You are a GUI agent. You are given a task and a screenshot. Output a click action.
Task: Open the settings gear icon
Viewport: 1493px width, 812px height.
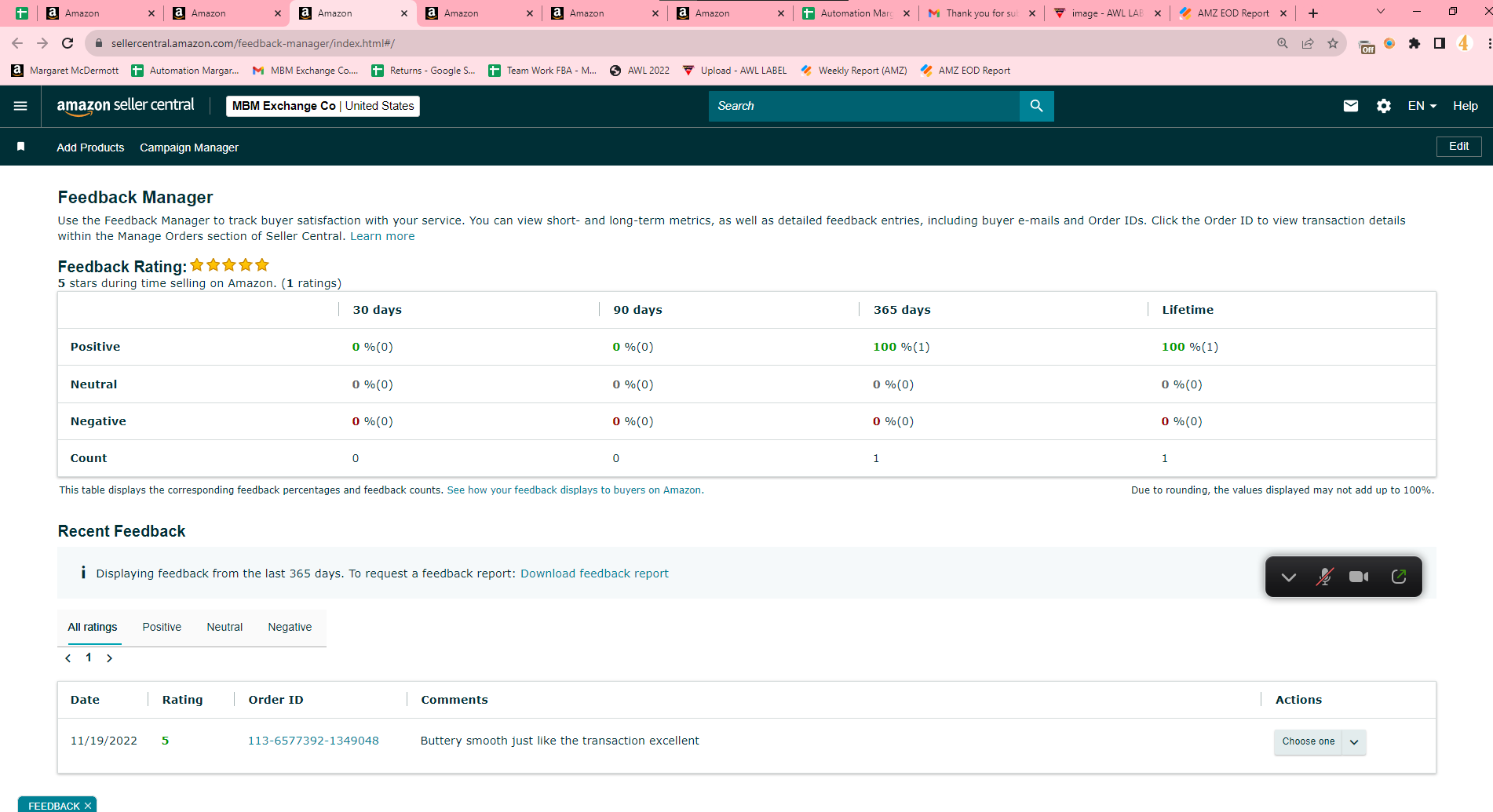[x=1384, y=106]
